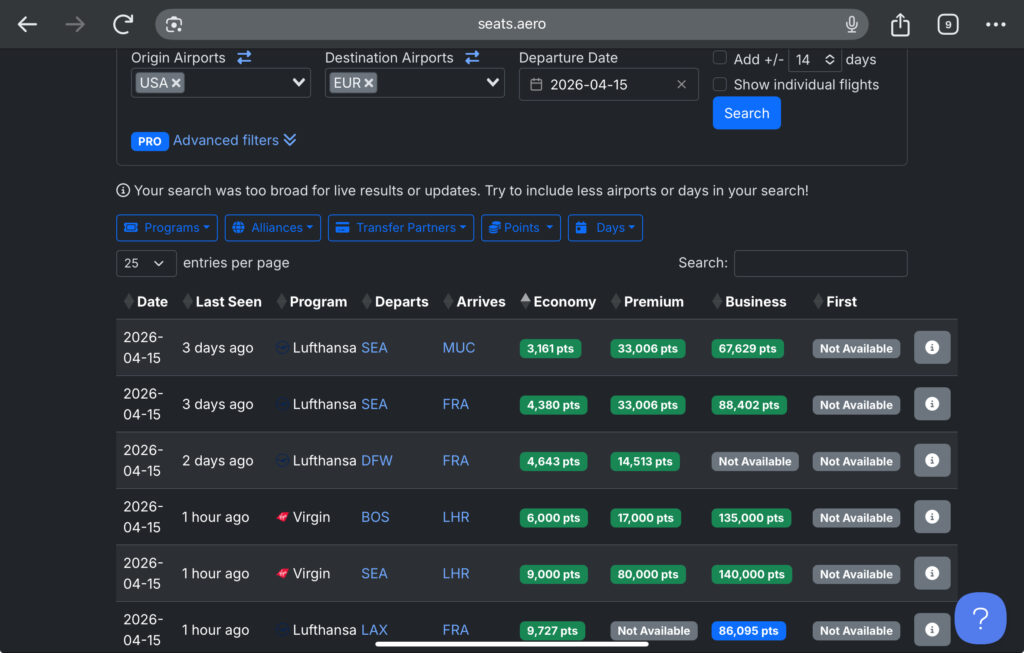Viewport: 1024px width, 653px height.
Task: Click into the table Search text field
Action: click(820, 263)
